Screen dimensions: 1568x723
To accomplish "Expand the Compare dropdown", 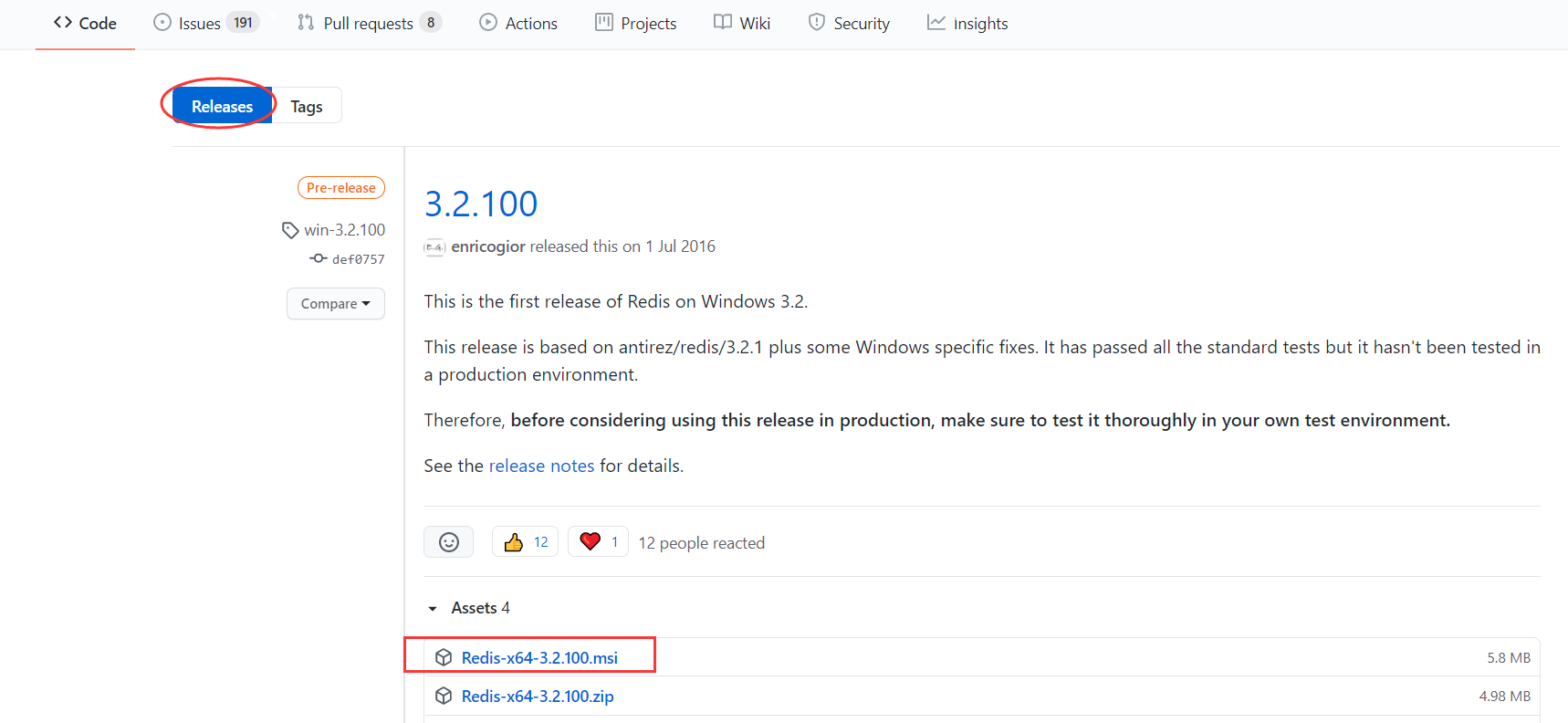I will click(x=336, y=304).
